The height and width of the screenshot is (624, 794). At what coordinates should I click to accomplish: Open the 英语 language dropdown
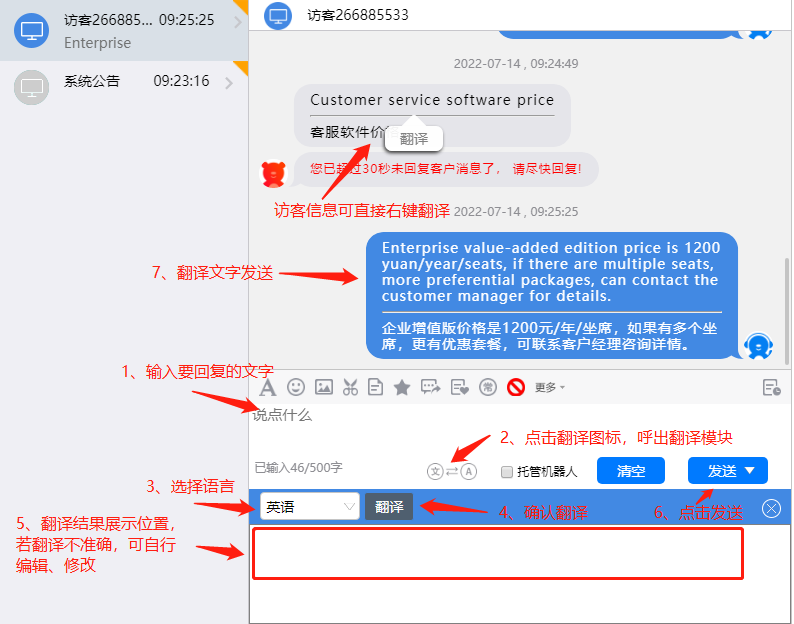pyautogui.click(x=309, y=507)
